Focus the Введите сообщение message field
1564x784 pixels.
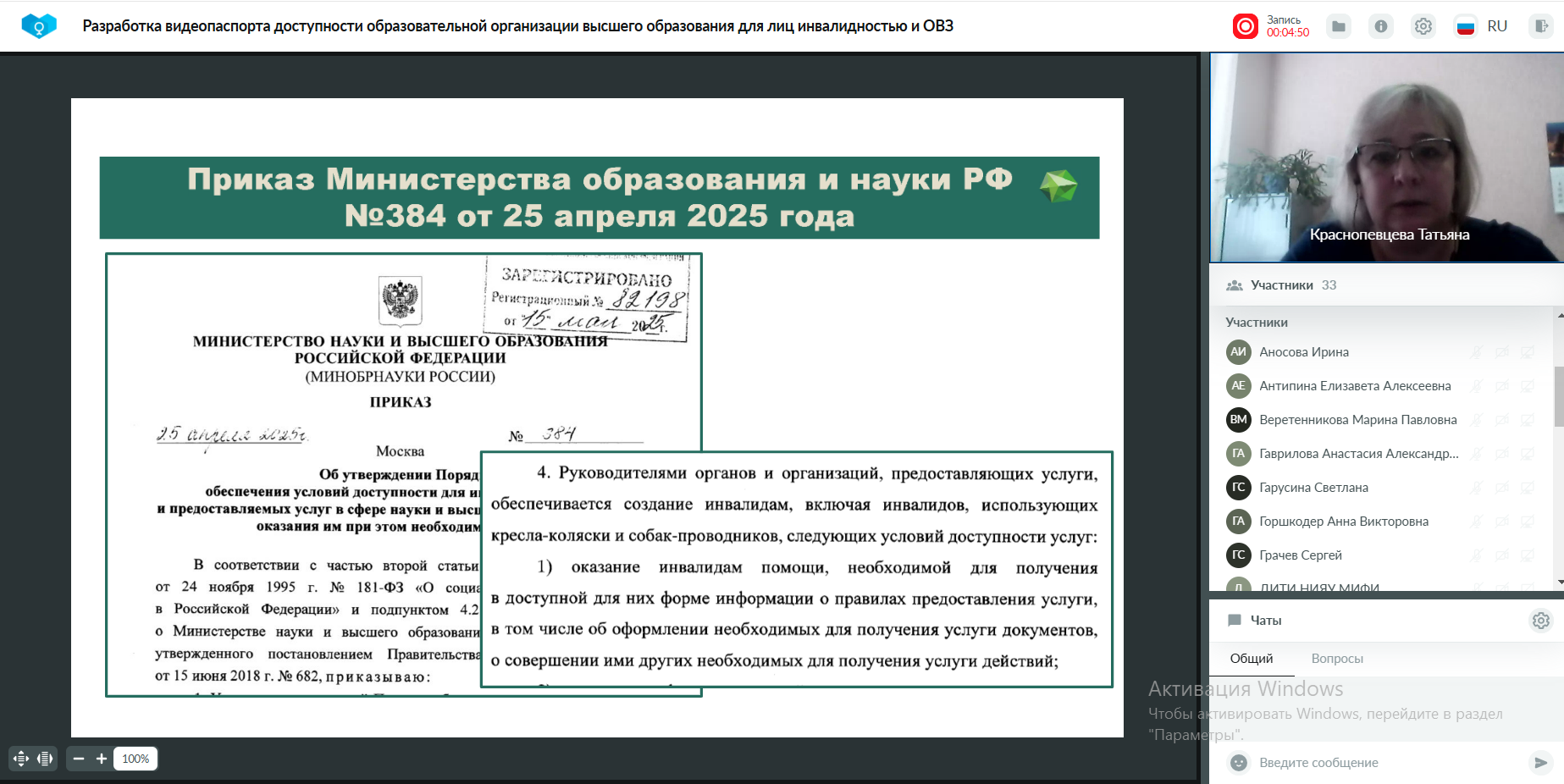[1389, 763]
